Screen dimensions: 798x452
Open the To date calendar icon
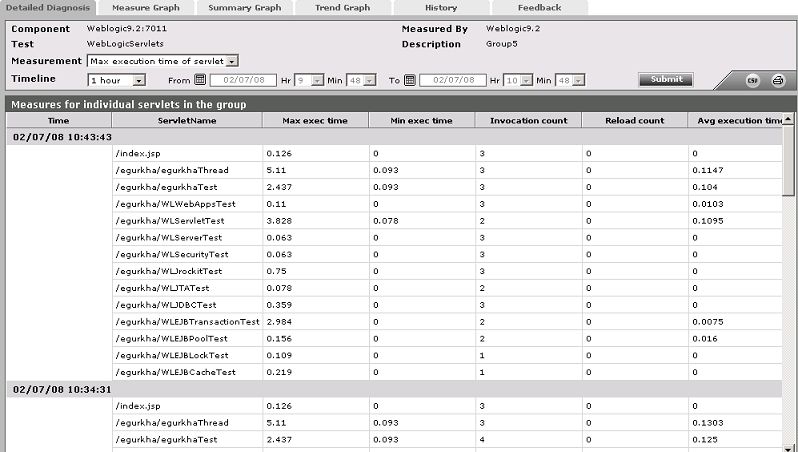pyautogui.click(x=410, y=80)
